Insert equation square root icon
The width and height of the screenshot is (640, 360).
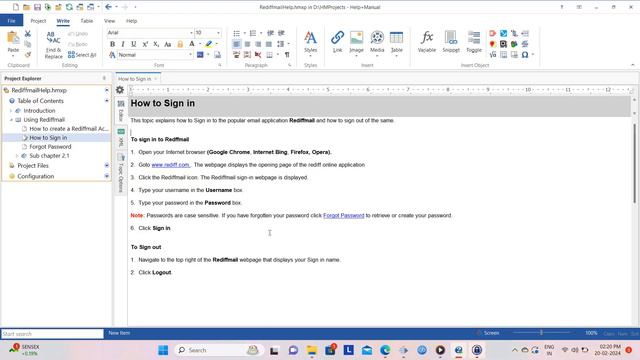coord(493,55)
